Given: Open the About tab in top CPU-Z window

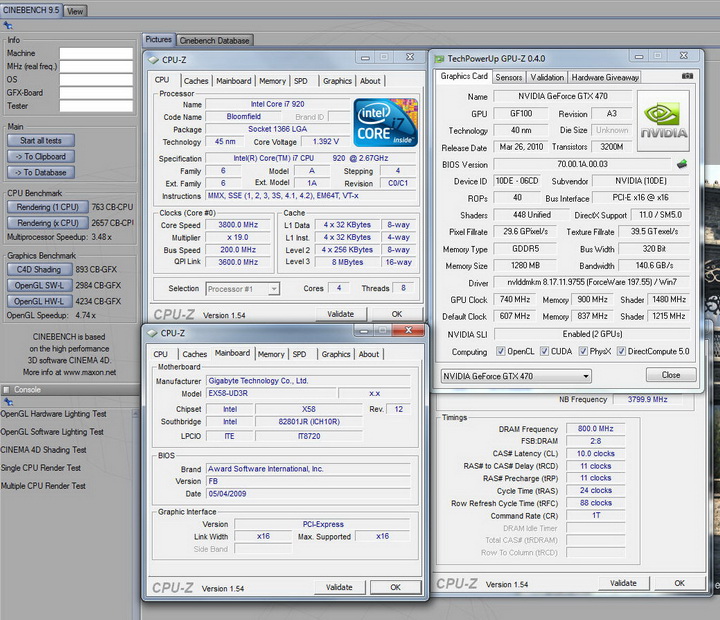Looking at the screenshot, I should (370, 81).
